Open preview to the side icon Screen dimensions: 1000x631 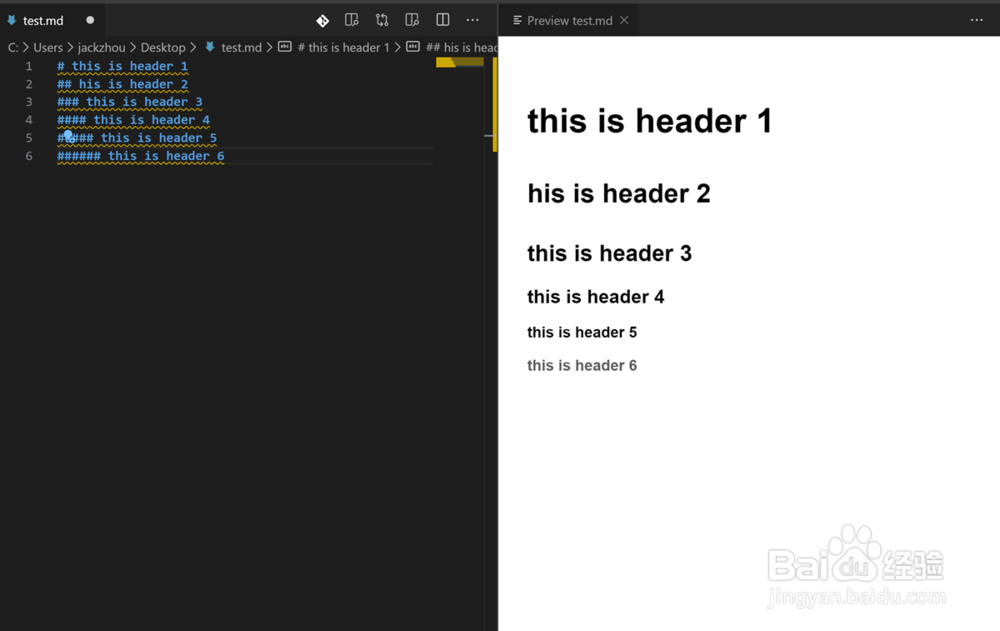click(351, 20)
